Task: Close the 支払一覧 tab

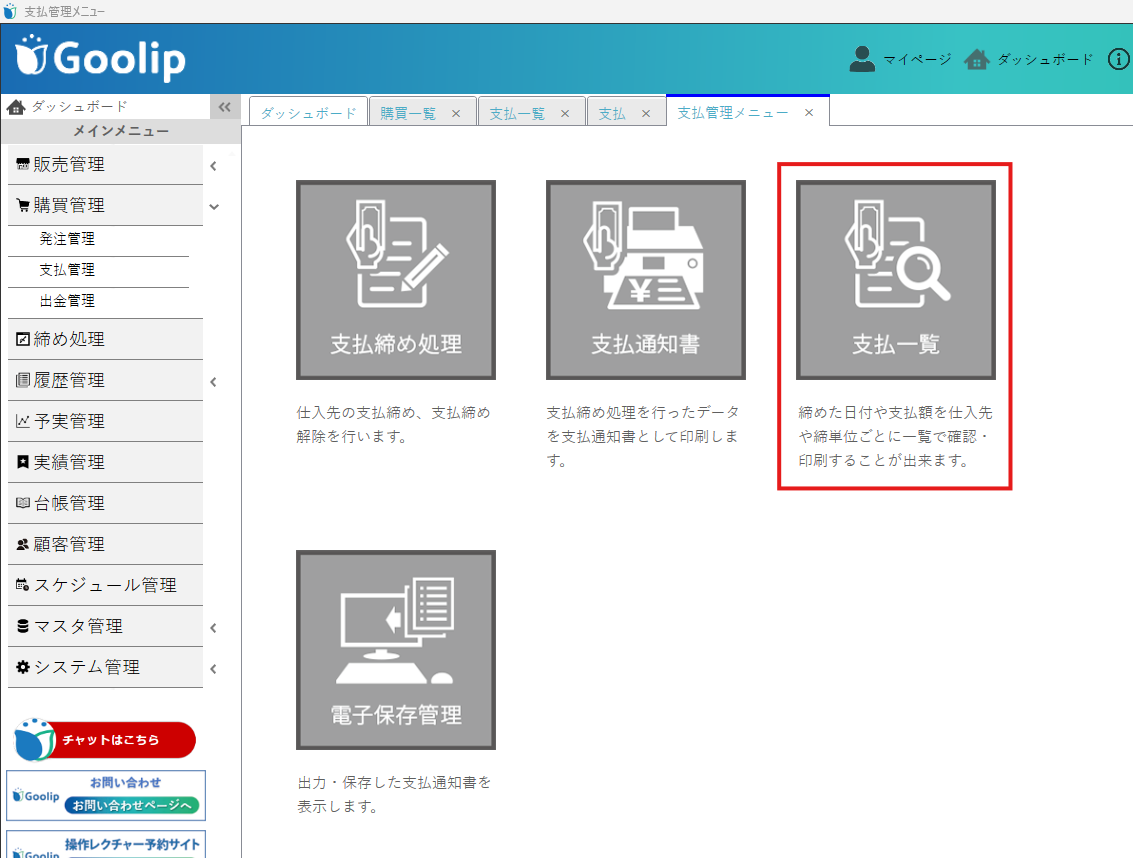Action: pos(565,113)
